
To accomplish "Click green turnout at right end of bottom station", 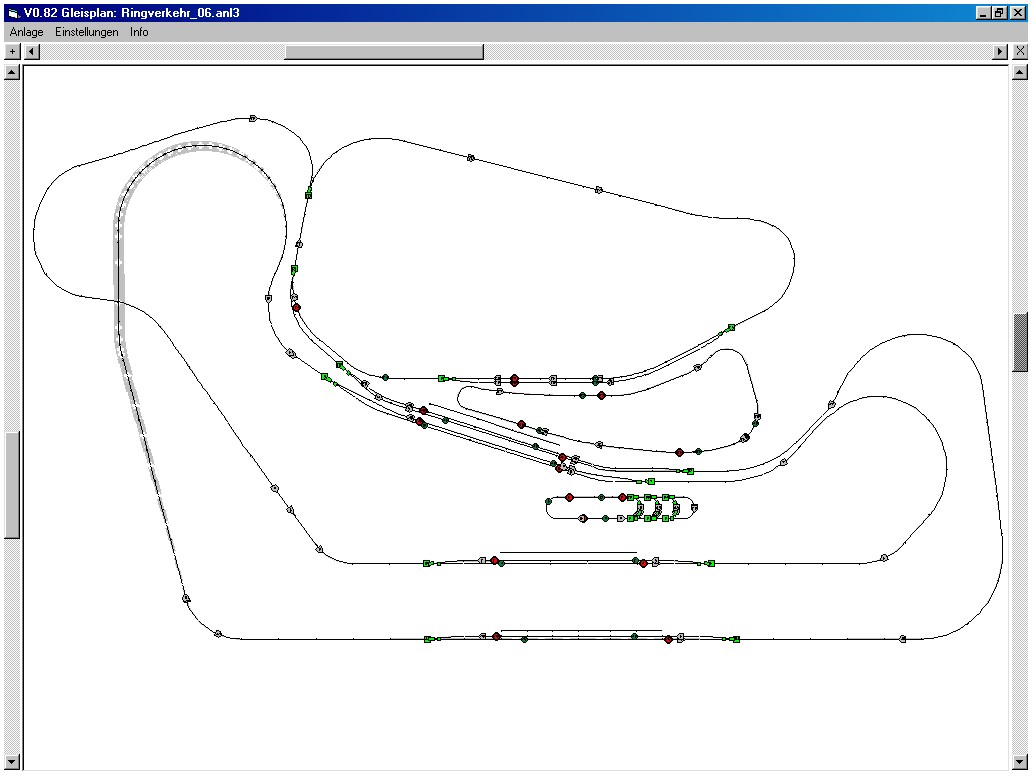I will click(736, 639).
